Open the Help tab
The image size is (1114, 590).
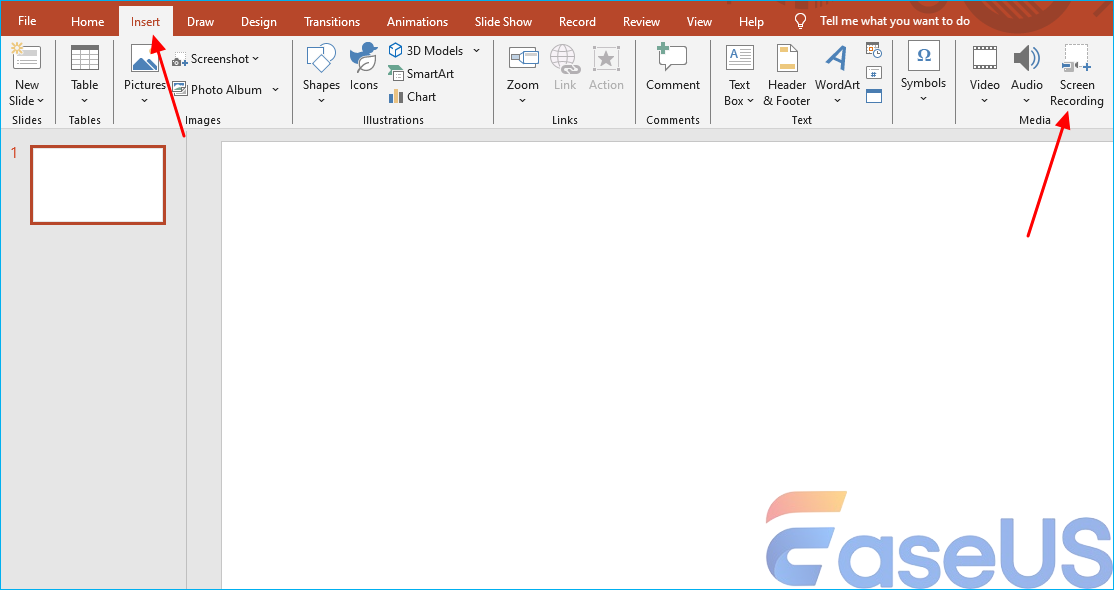[751, 21]
